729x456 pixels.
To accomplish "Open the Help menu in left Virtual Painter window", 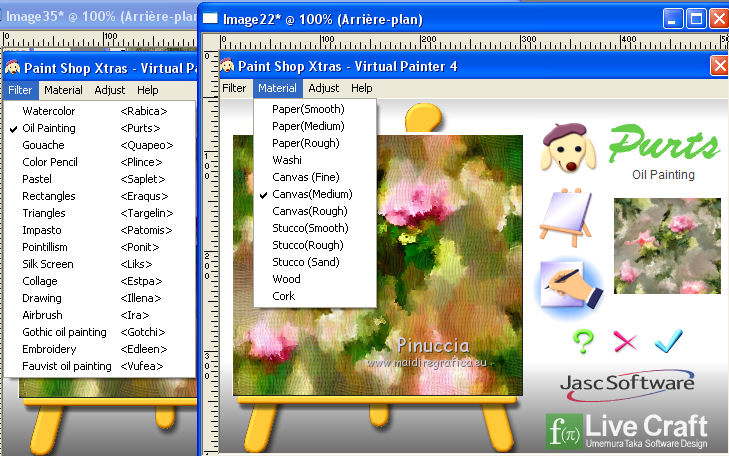I will pos(147,90).
